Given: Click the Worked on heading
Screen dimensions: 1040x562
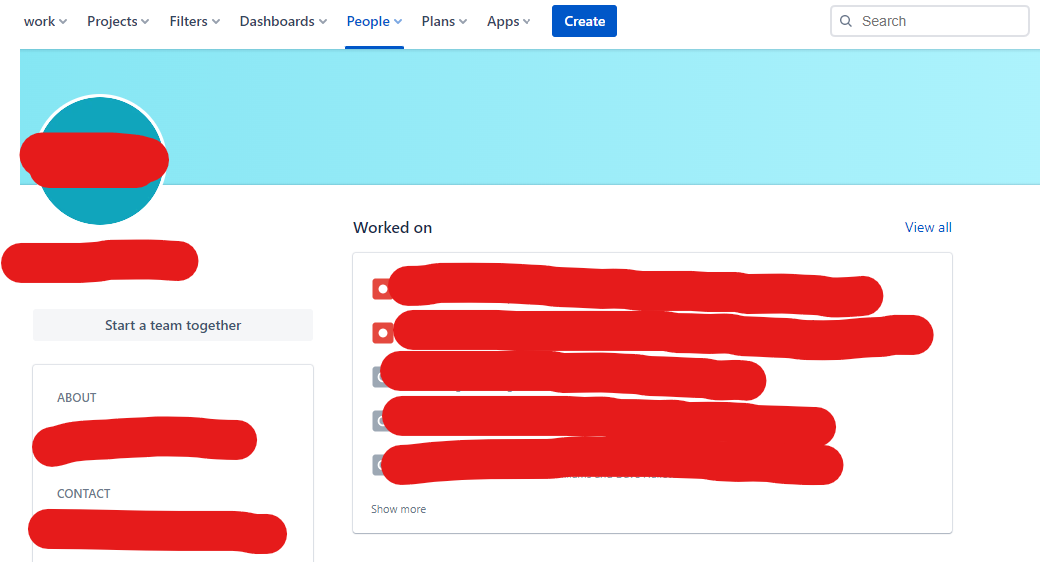Looking at the screenshot, I should click(x=393, y=228).
